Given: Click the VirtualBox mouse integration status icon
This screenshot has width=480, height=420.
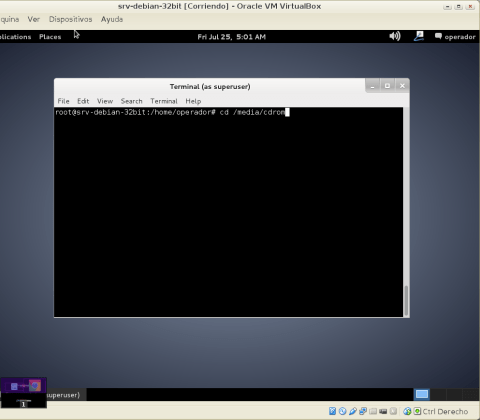Looking at the screenshot, I should [407, 411].
